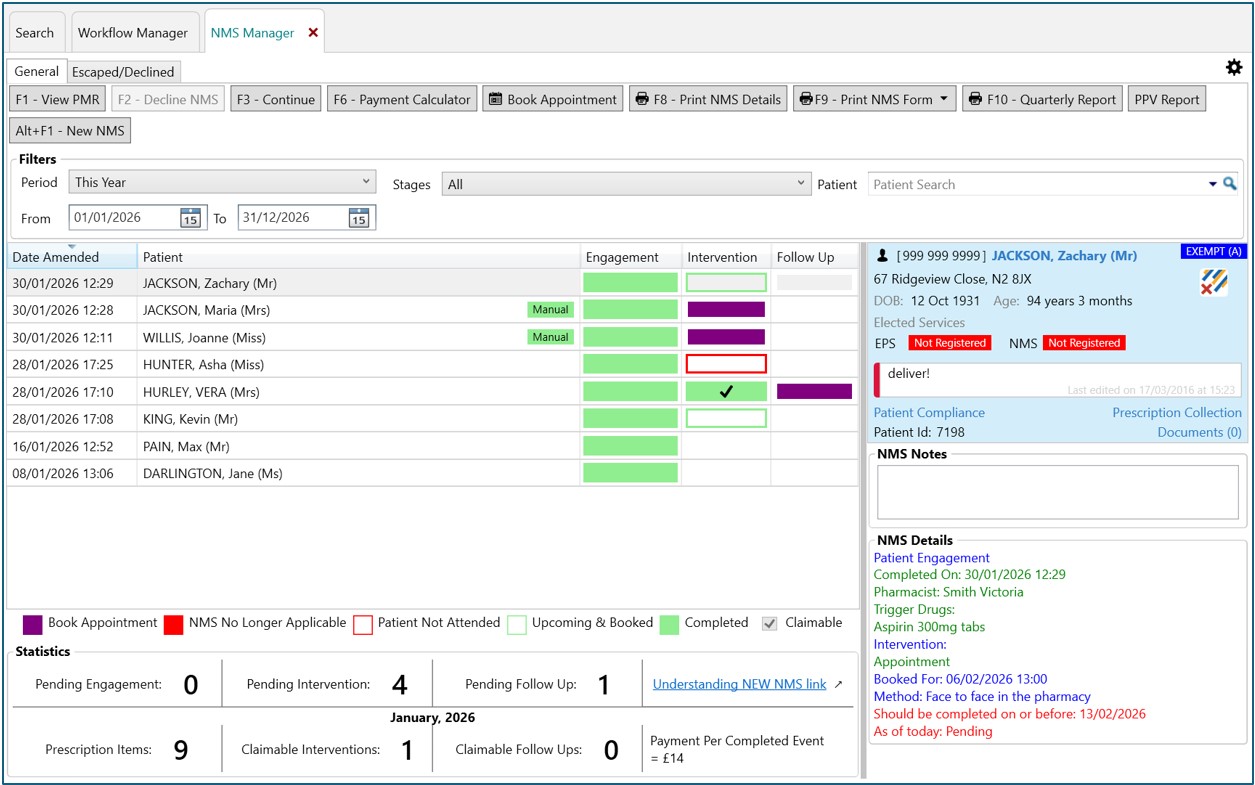
Task: Click F10 Quarterly Report printer button
Action: tap(1040, 100)
